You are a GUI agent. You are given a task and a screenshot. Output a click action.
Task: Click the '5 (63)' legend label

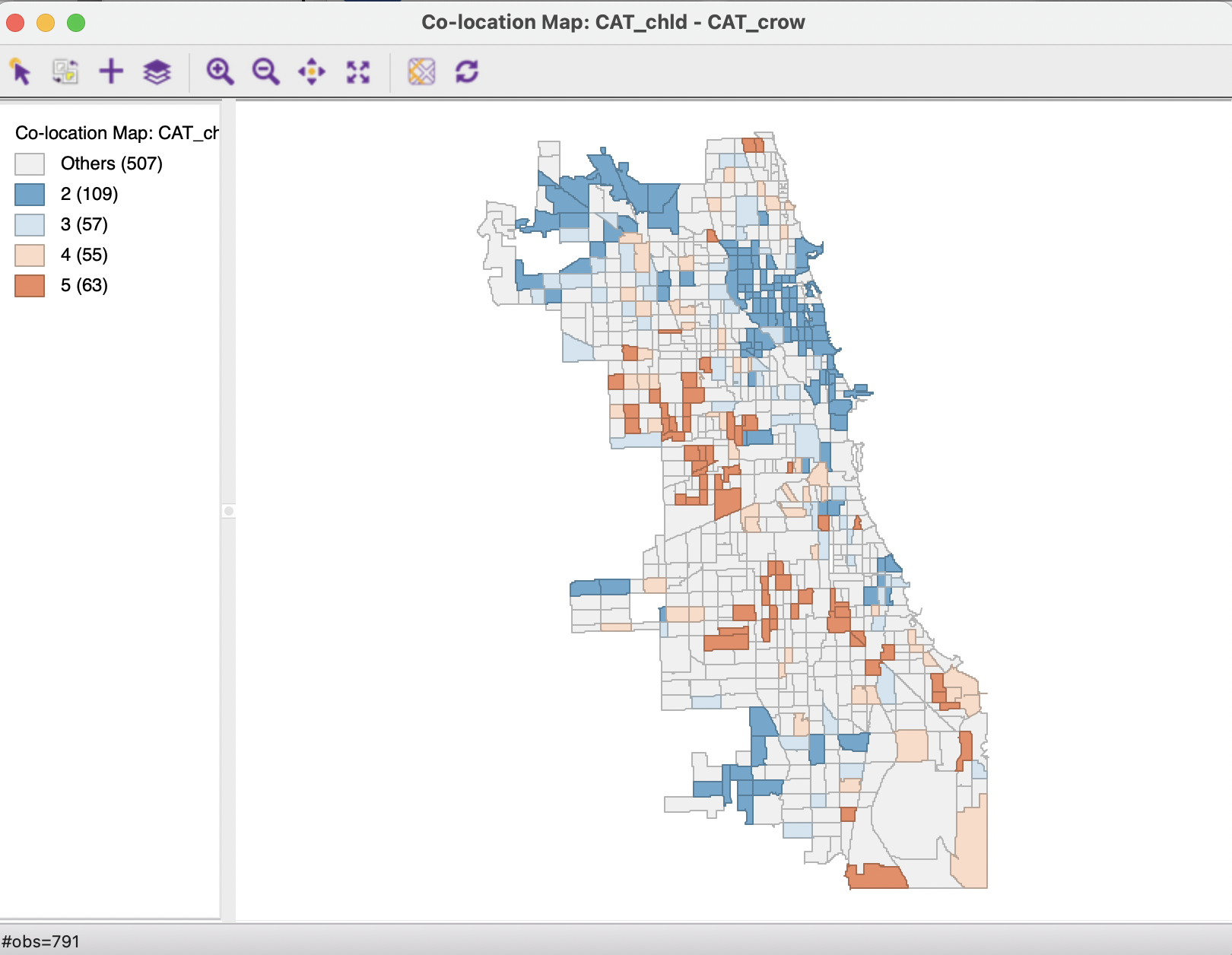click(84, 285)
